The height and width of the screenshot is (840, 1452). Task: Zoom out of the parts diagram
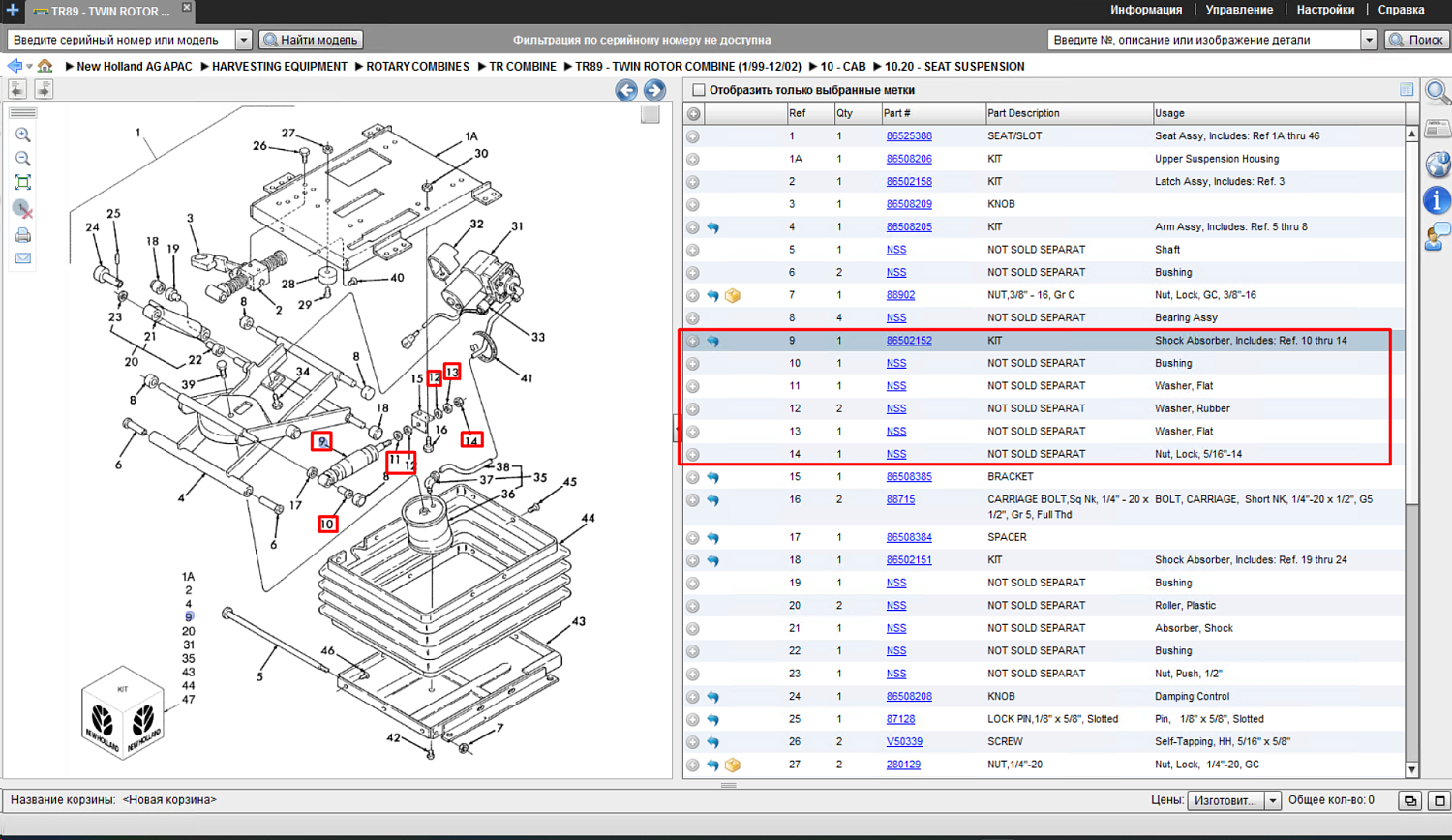pyautogui.click(x=23, y=159)
